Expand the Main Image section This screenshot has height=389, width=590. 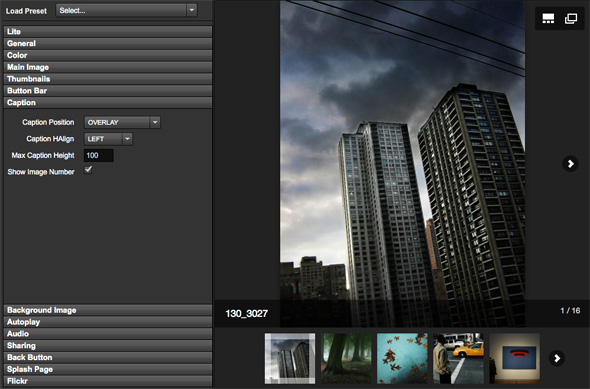tap(108, 67)
